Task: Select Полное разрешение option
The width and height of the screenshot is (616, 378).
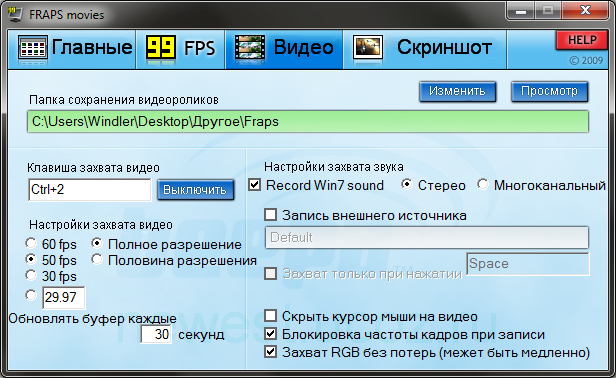Action: (97, 243)
